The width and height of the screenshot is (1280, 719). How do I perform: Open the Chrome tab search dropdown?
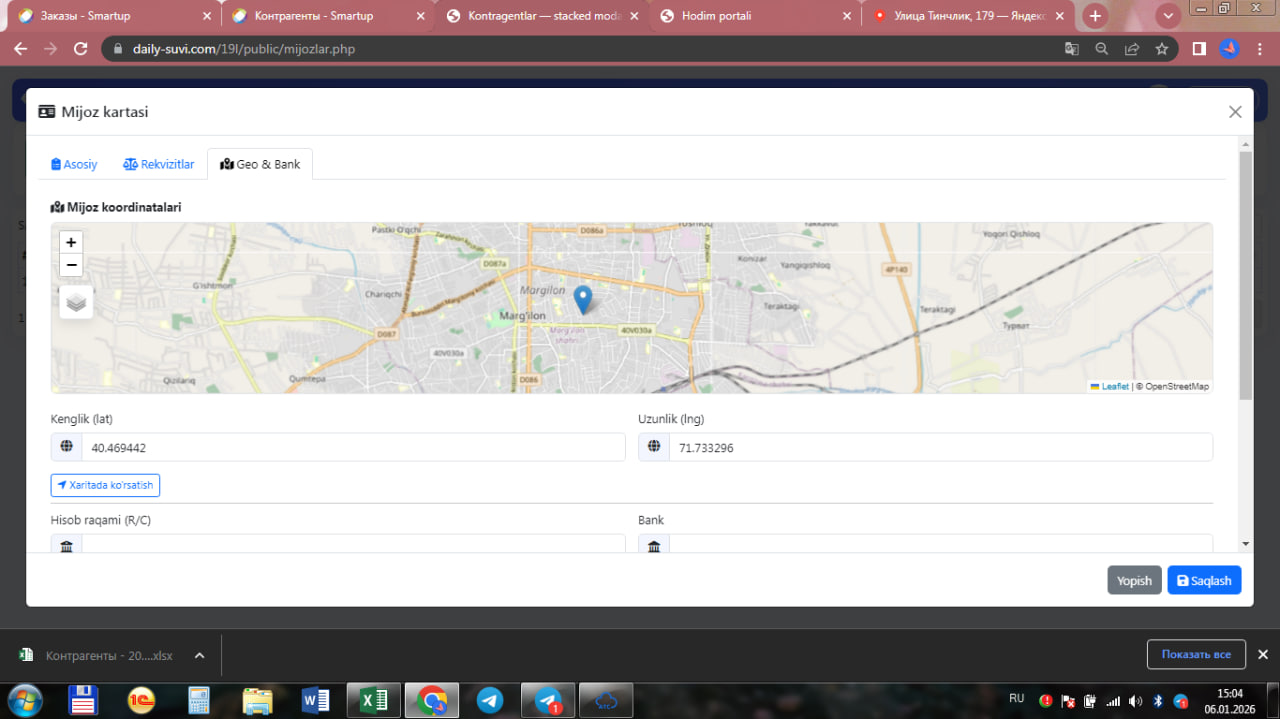(1167, 16)
